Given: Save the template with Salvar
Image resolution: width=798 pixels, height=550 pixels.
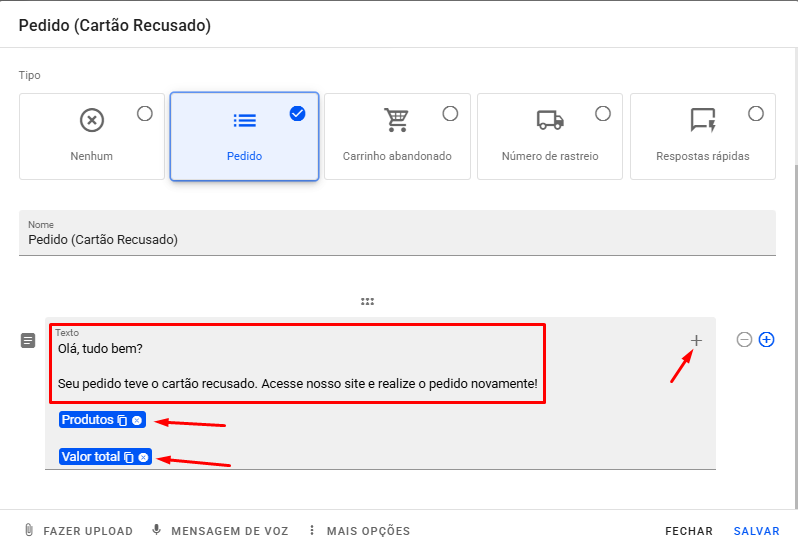Looking at the screenshot, I should point(756,531).
